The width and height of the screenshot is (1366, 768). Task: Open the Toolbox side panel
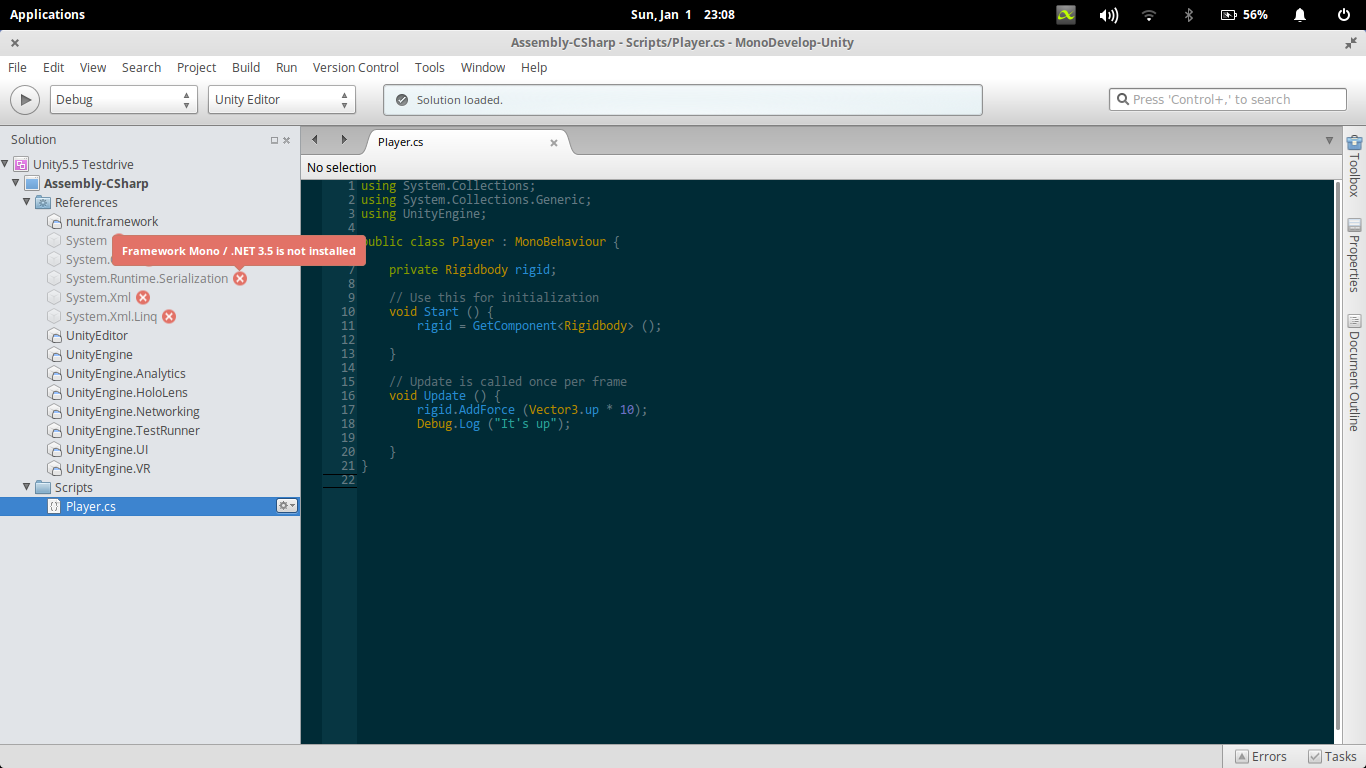pyautogui.click(x=1354, y=166)
